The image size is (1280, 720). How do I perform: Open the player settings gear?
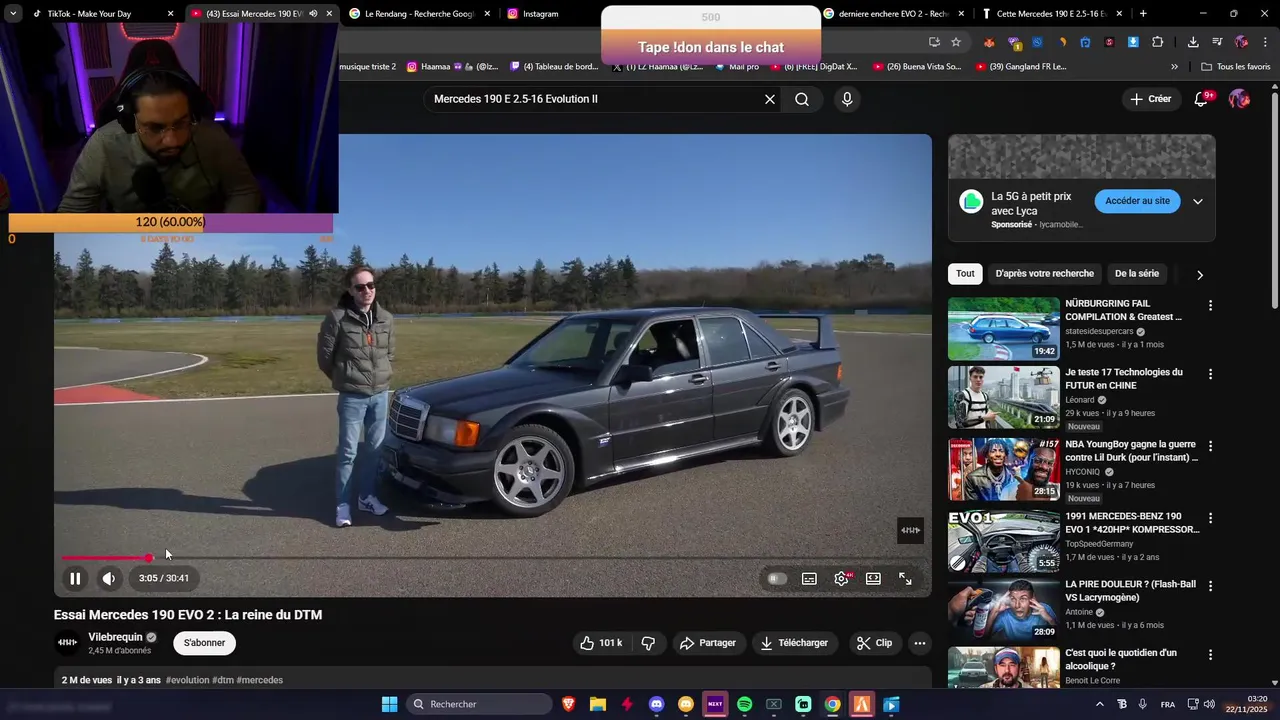(841, 578)
